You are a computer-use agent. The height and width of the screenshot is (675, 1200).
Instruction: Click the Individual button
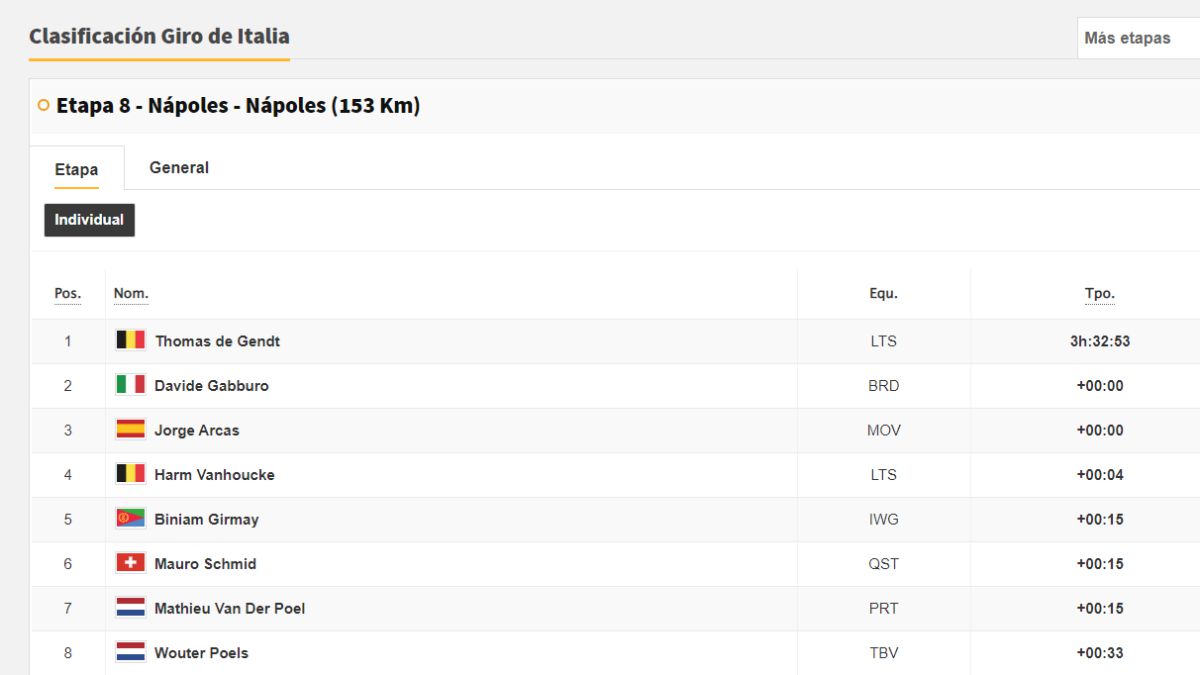[x=89, y=220]
